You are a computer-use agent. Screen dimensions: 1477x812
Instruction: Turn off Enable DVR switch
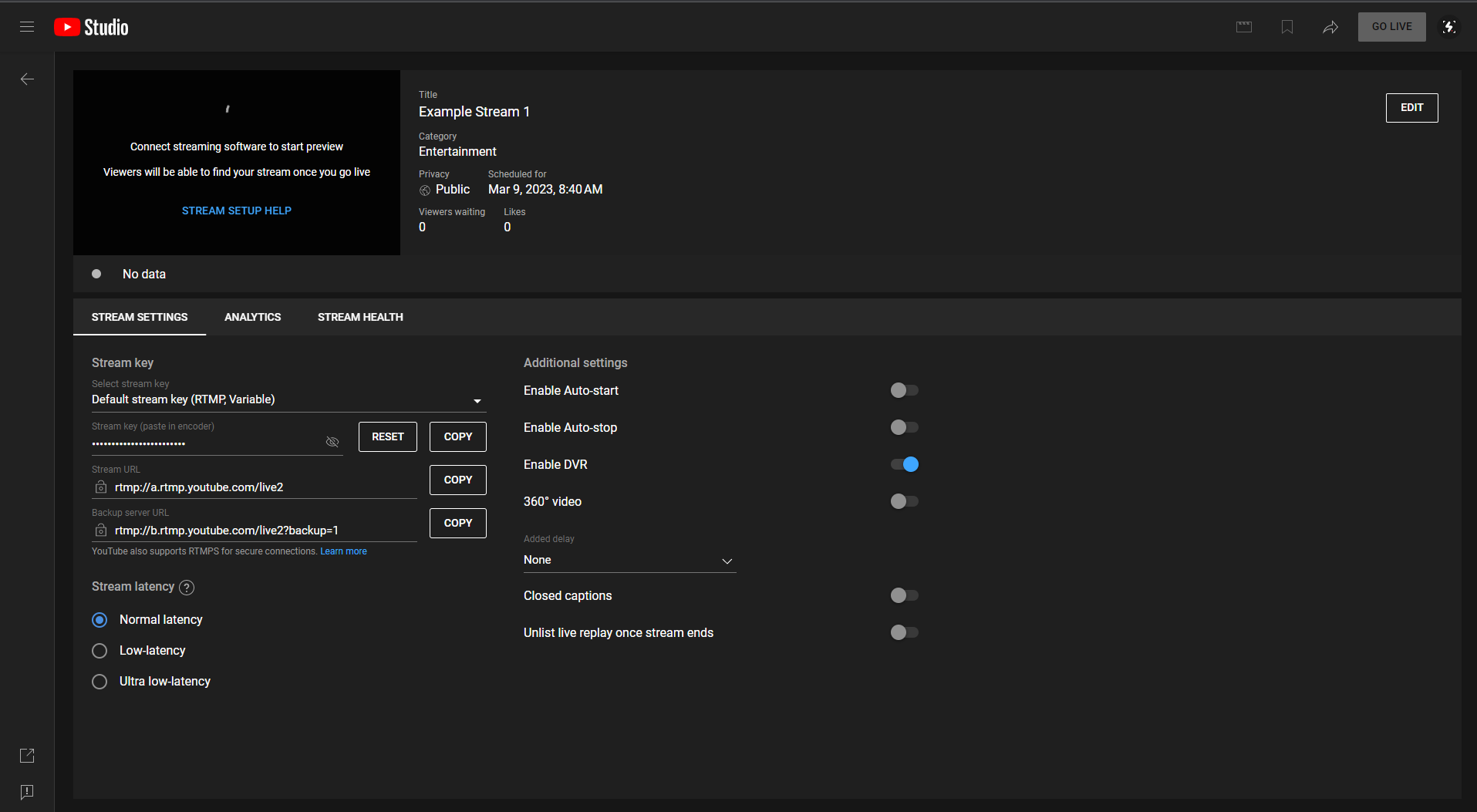(904, 464)
